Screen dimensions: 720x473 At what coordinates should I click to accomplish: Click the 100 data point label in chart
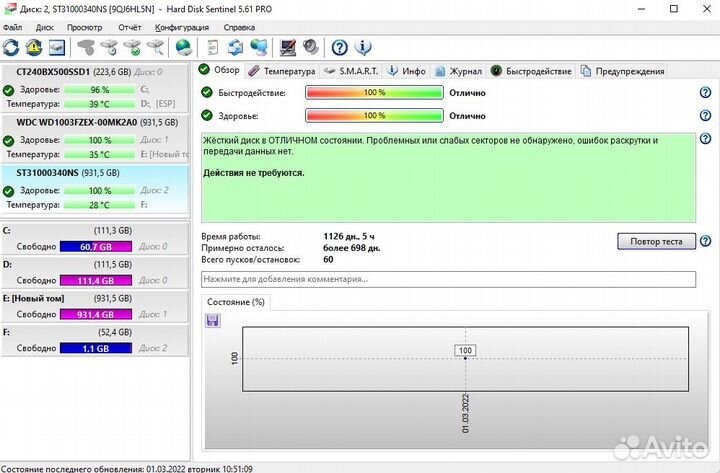point(465,350)
